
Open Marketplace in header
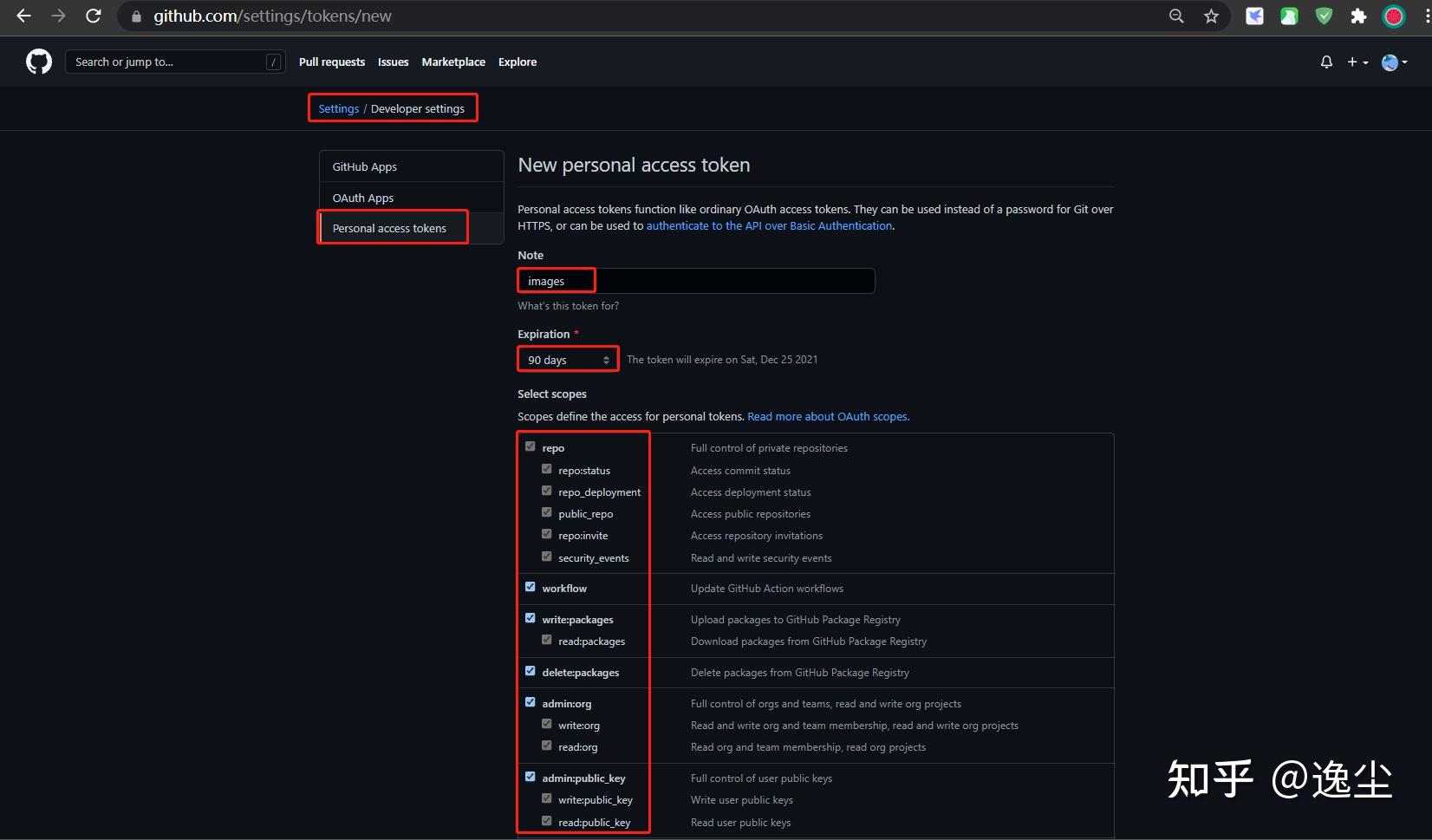point(453,62)
